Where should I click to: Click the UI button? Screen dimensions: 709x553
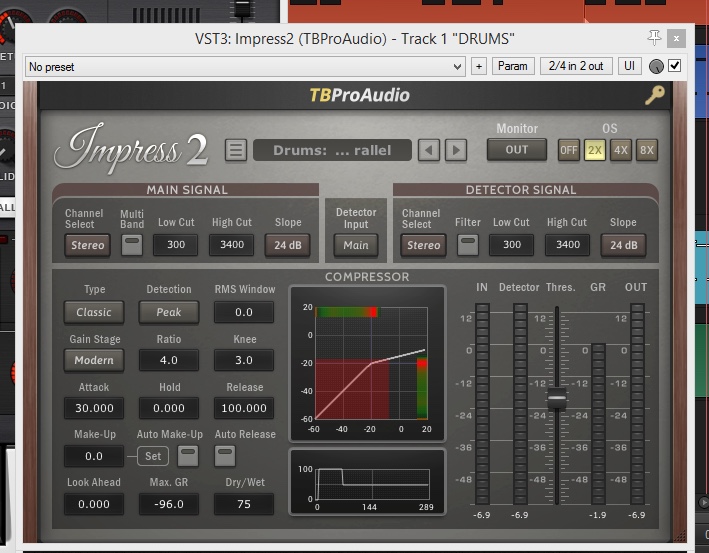tap(629, 66)
